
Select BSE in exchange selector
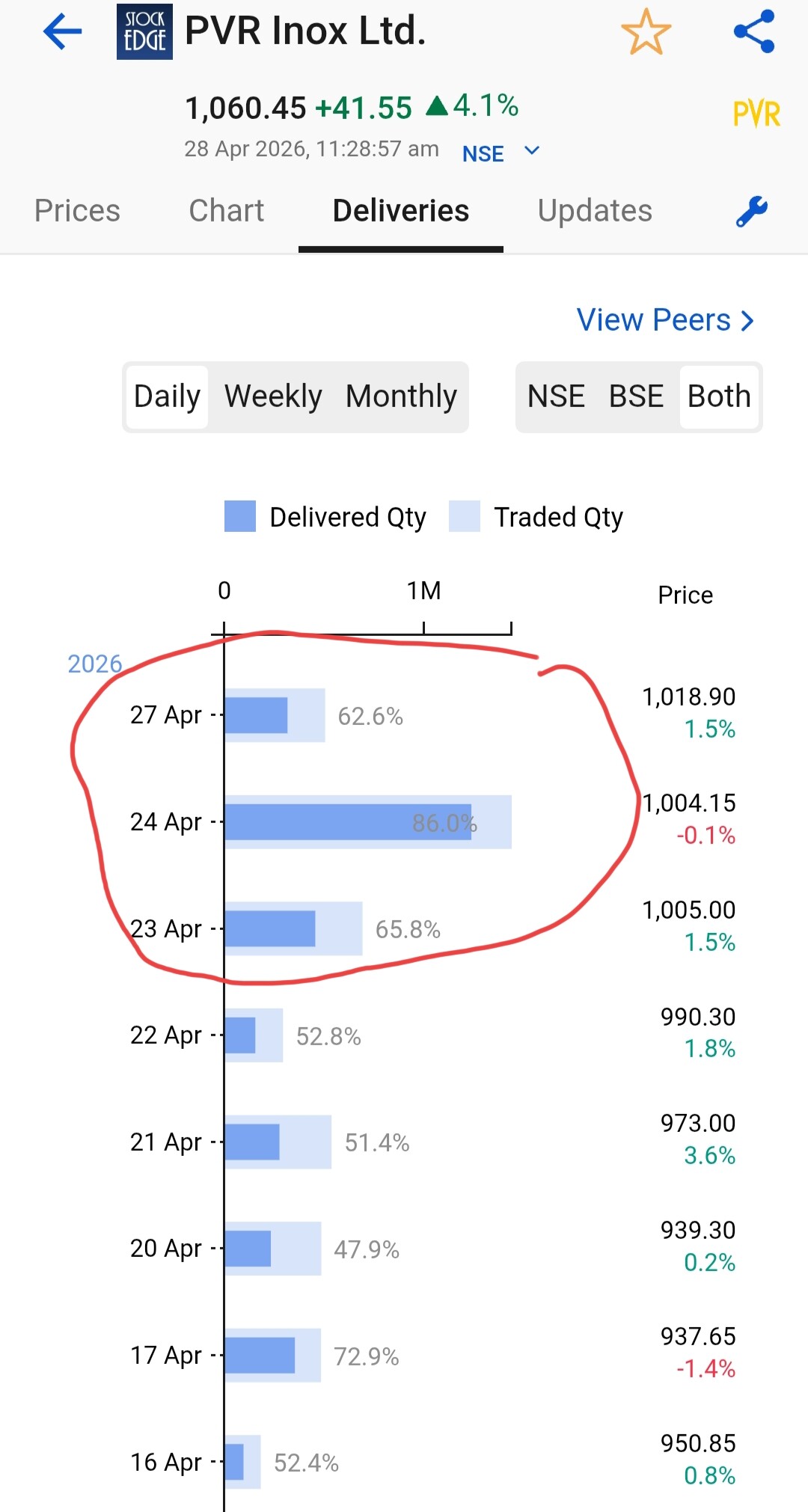[636, 397]
